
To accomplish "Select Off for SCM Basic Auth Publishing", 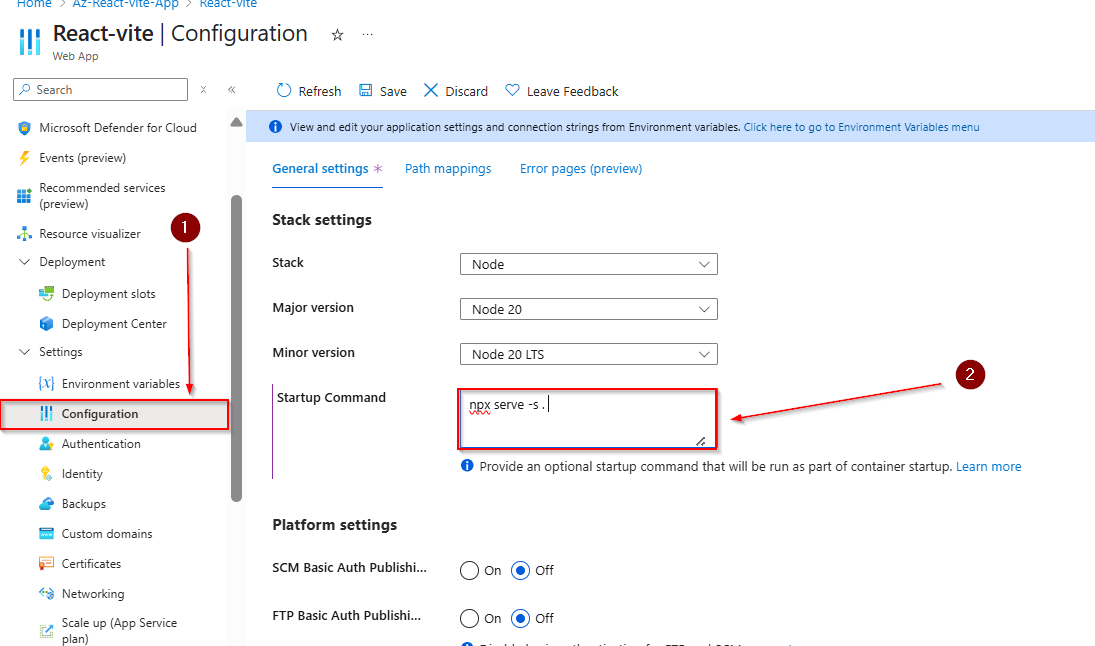I will [x=520, y=571].
